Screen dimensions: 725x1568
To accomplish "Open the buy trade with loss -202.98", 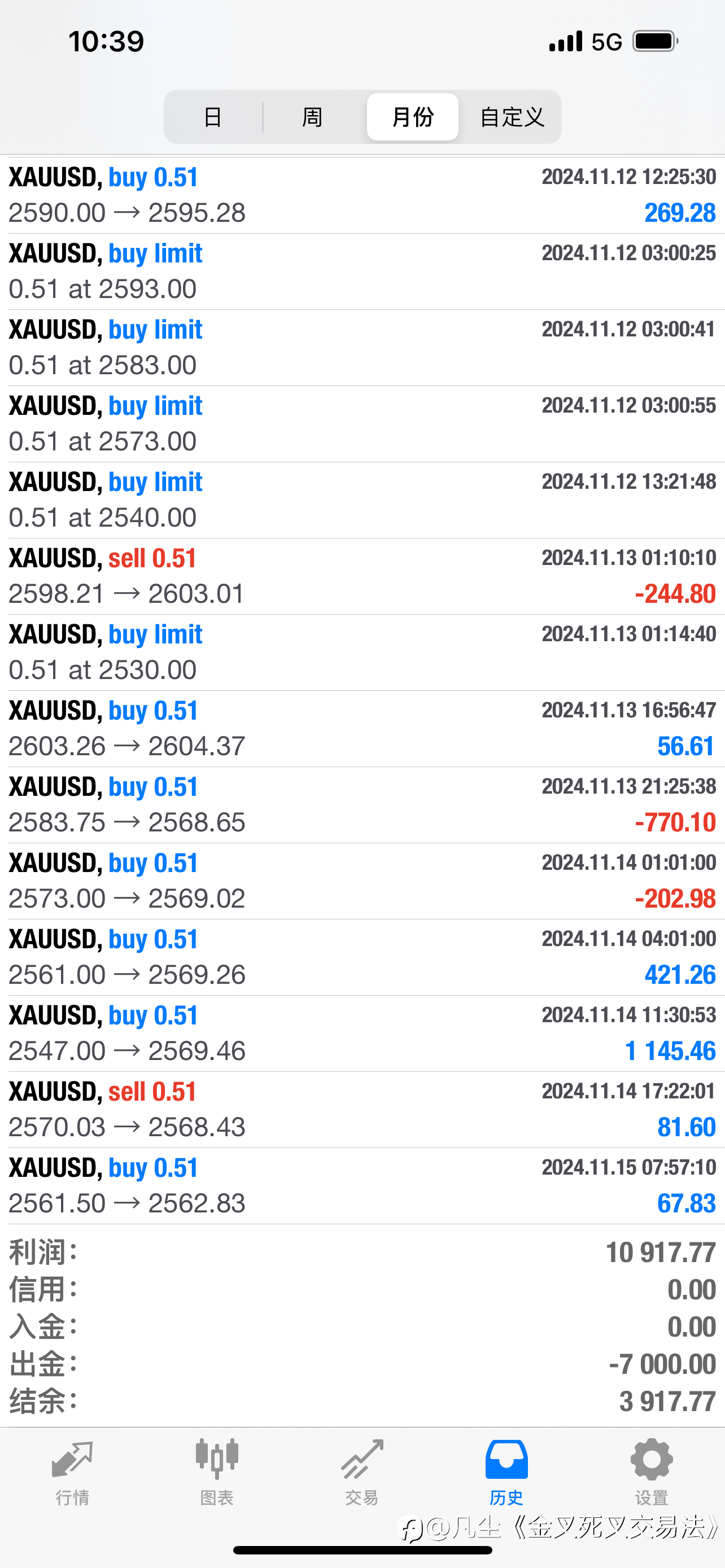I will pos(362,881).
